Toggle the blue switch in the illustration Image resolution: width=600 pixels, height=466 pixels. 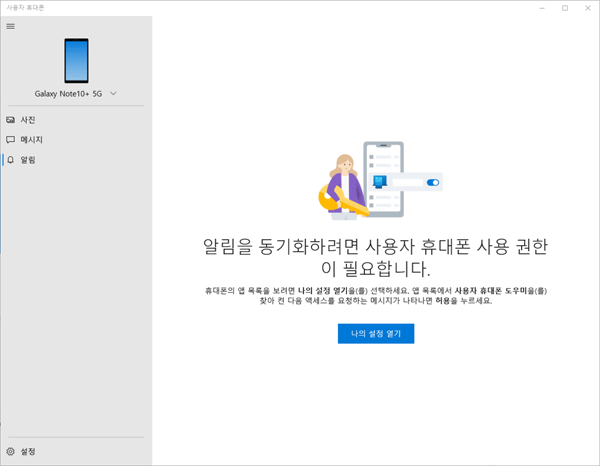click(432, 183)
